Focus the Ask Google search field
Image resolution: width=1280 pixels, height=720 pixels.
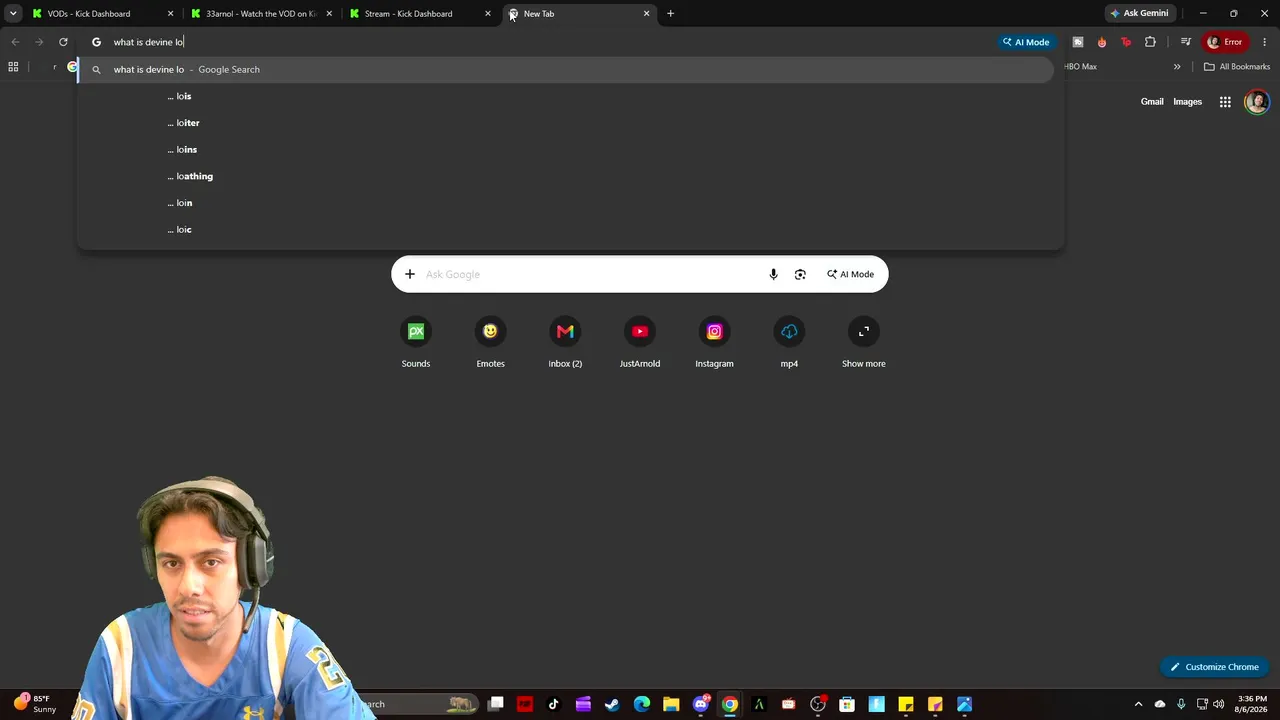click(592, 274)
